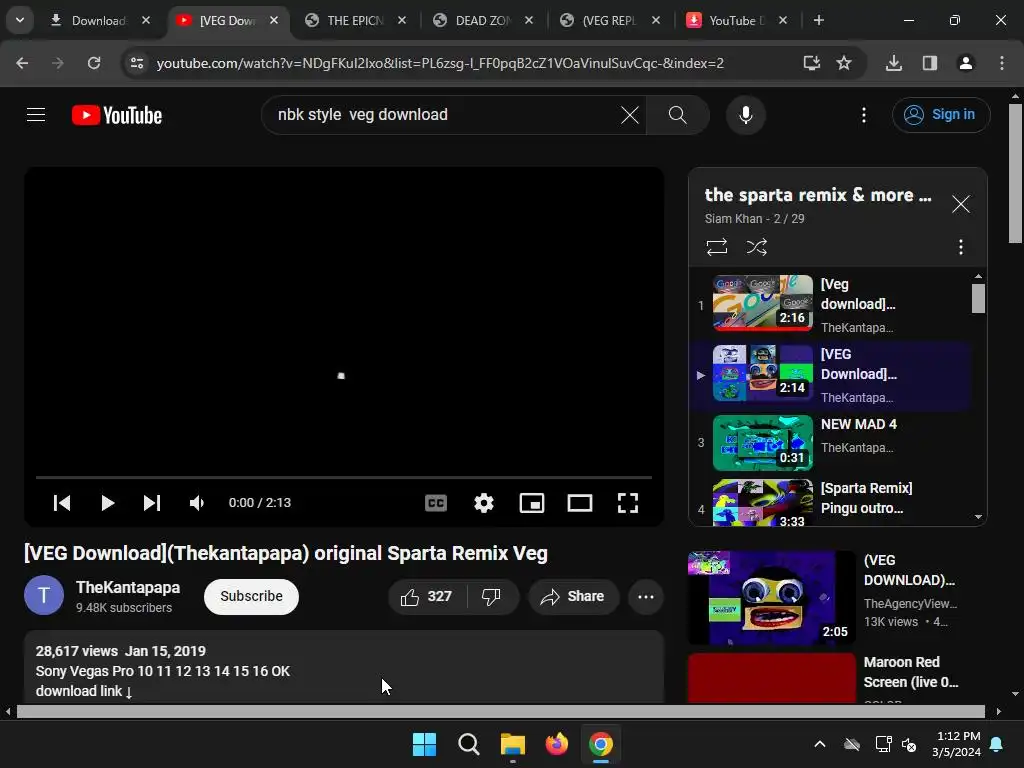The image size is (1024, 768).
Task: Install app icon in address bar
Action: point(811,63)
